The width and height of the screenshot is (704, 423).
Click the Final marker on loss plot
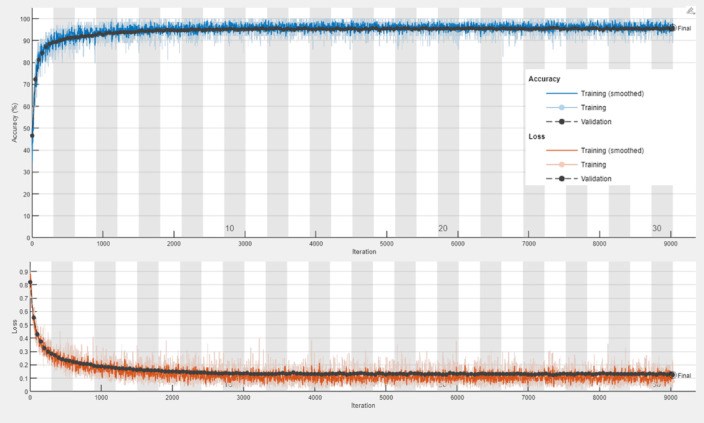coord(673,376)
